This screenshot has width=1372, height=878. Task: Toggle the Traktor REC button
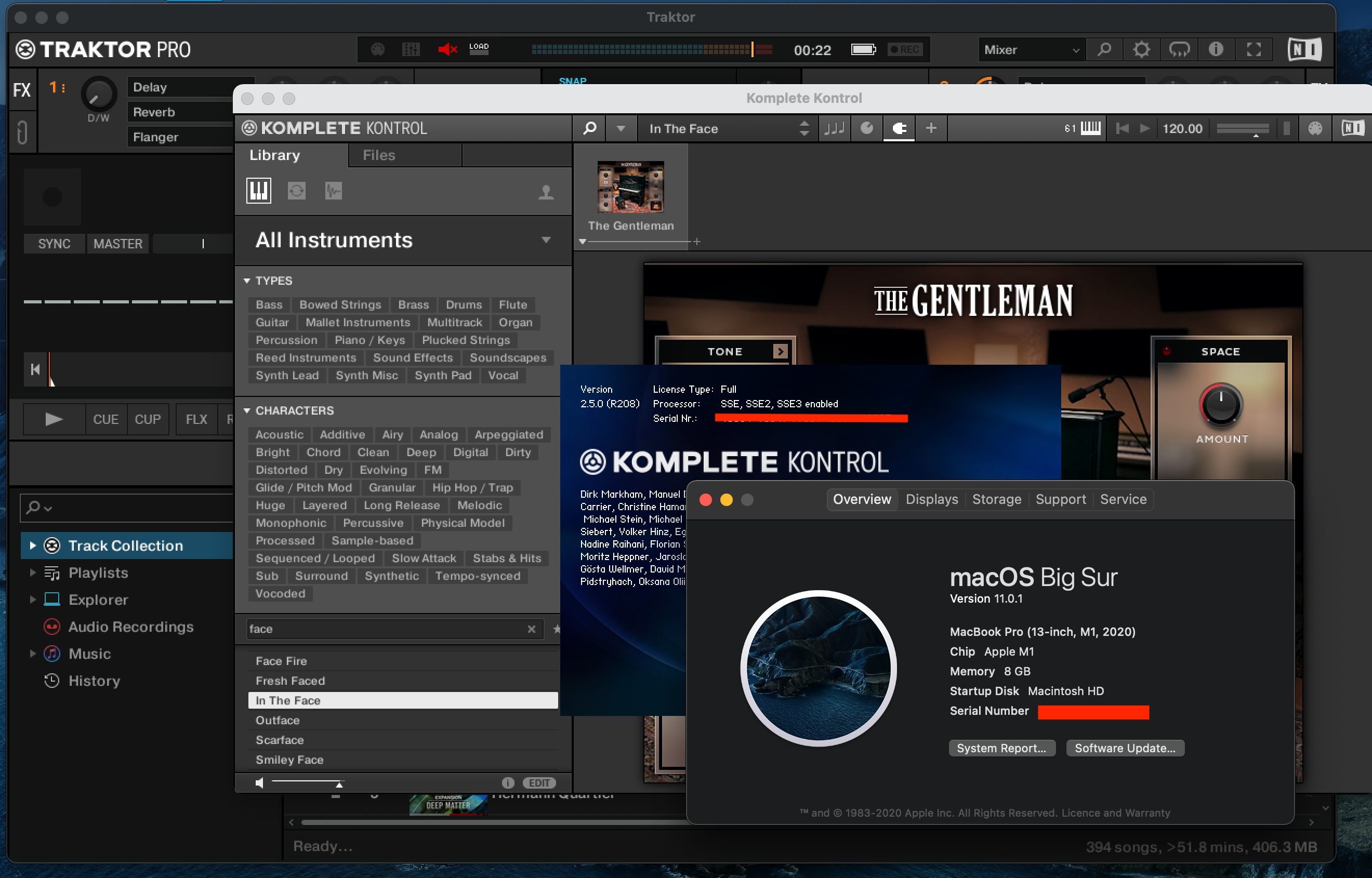point(905,49)
